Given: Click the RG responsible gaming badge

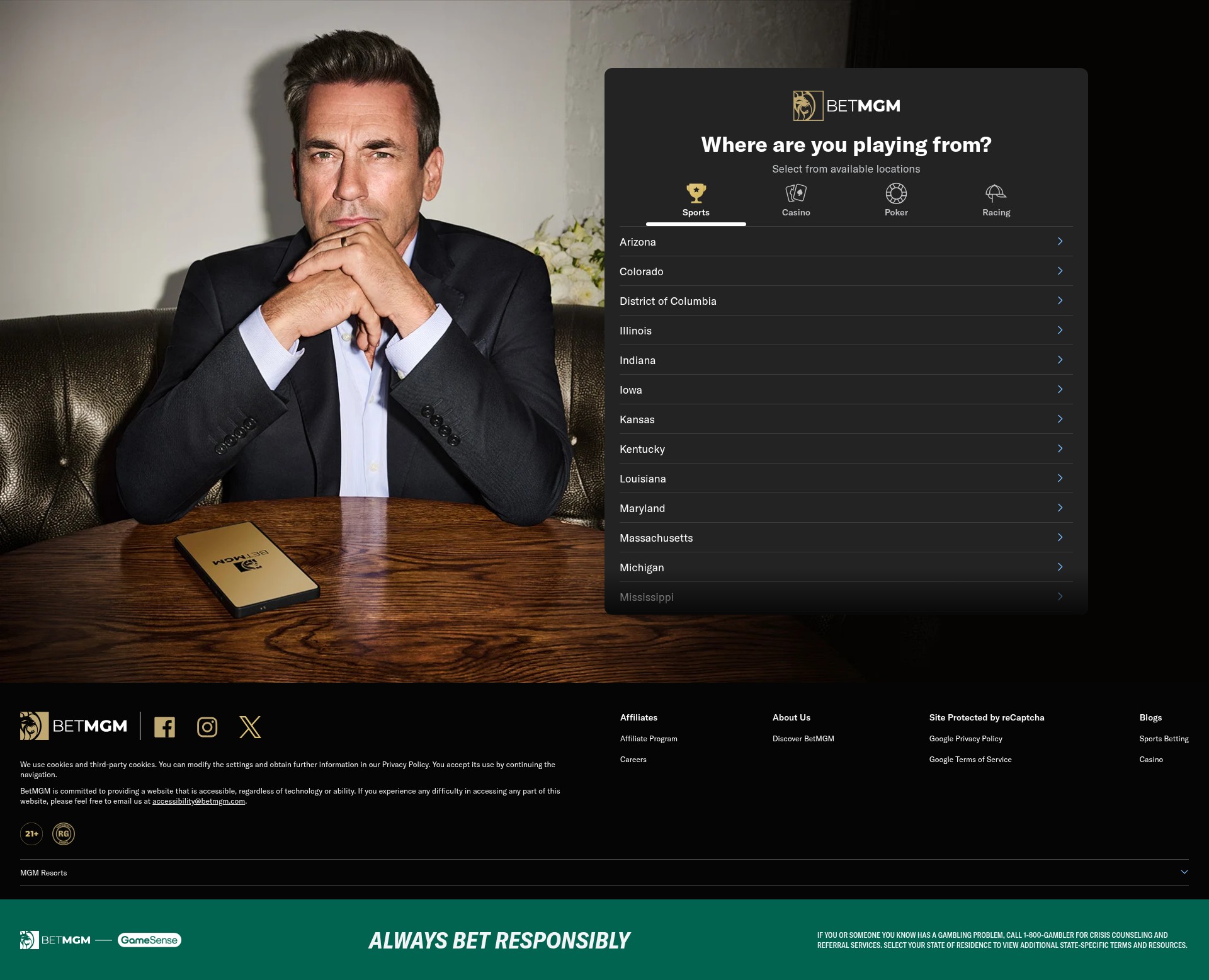Looking at the screenshot, I should (x=64, y=834).
